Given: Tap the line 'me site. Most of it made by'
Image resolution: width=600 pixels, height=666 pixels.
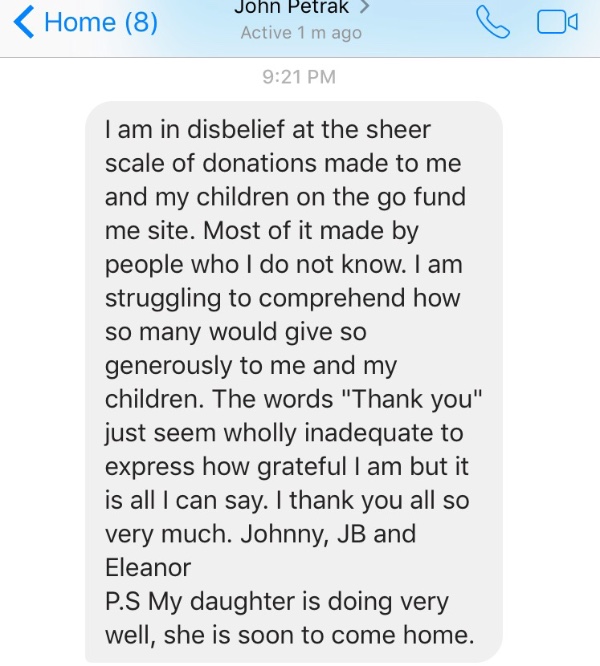Looking at the screenshot, I should pyautogui.click(x=262, y=231).
